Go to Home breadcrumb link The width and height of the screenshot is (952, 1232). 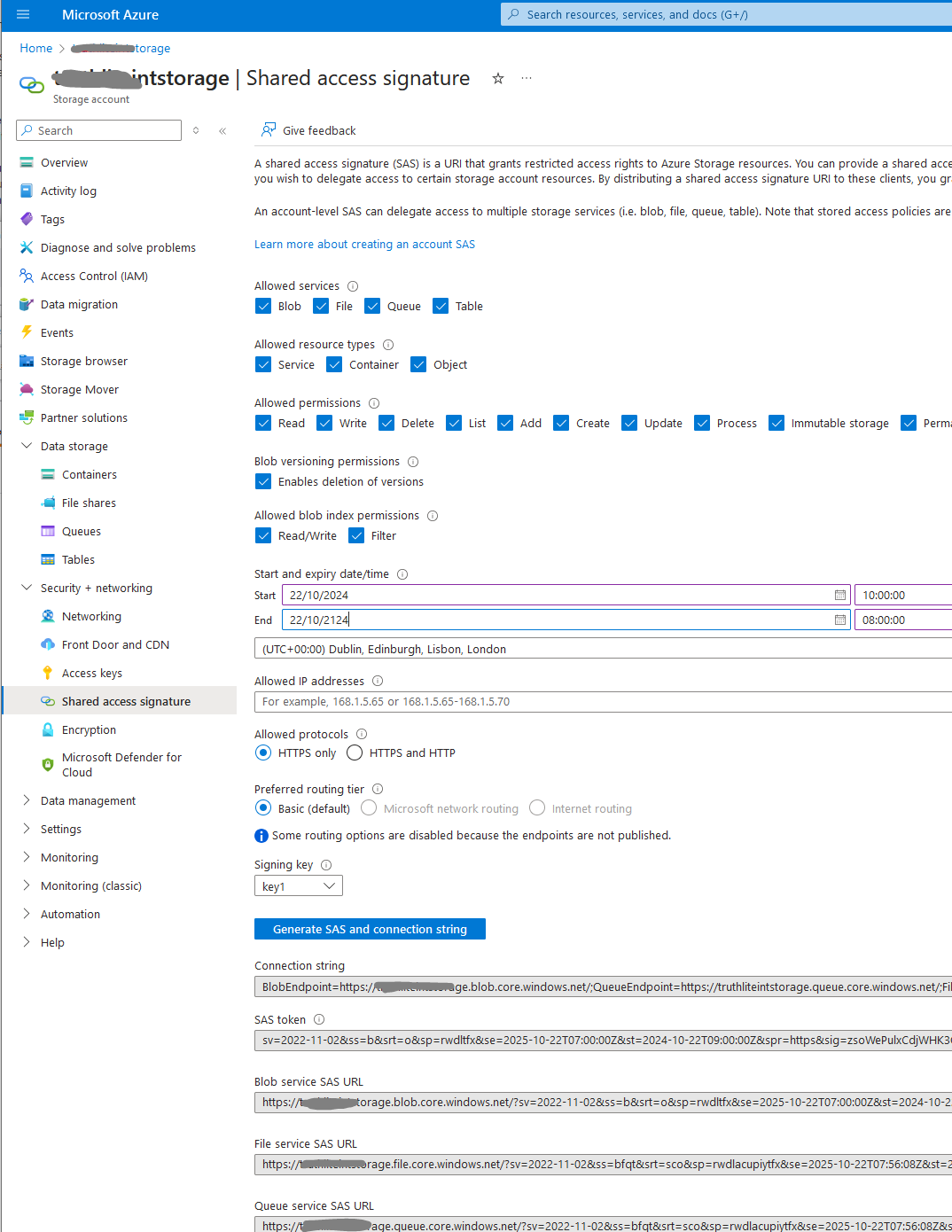pos(36,48)
